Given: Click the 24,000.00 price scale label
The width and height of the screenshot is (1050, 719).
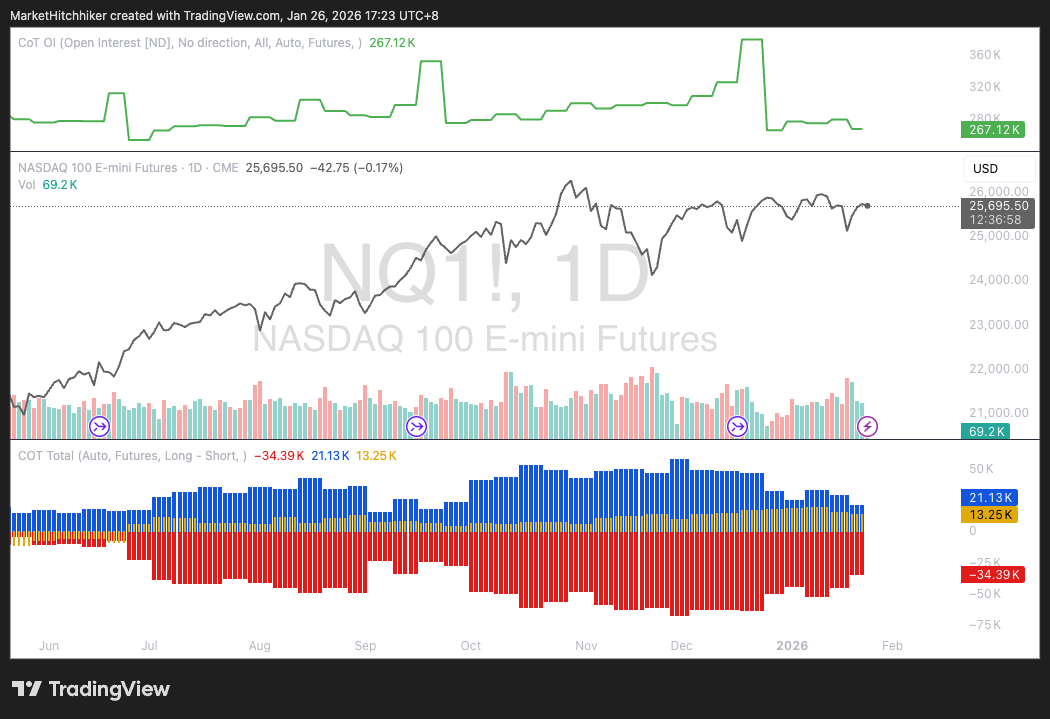Looking at the screenshot, I should pos(999,280).
